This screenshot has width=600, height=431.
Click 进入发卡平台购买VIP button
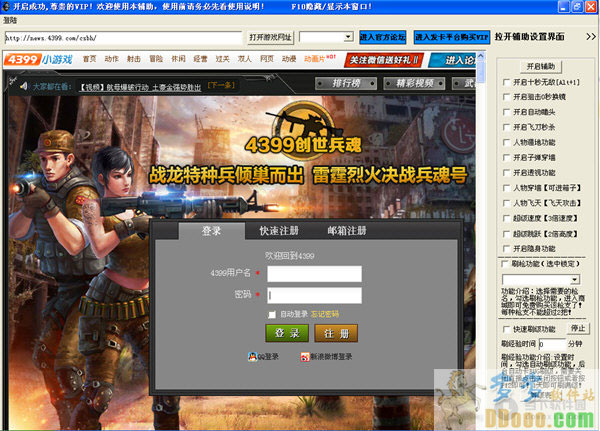[452, 37]
